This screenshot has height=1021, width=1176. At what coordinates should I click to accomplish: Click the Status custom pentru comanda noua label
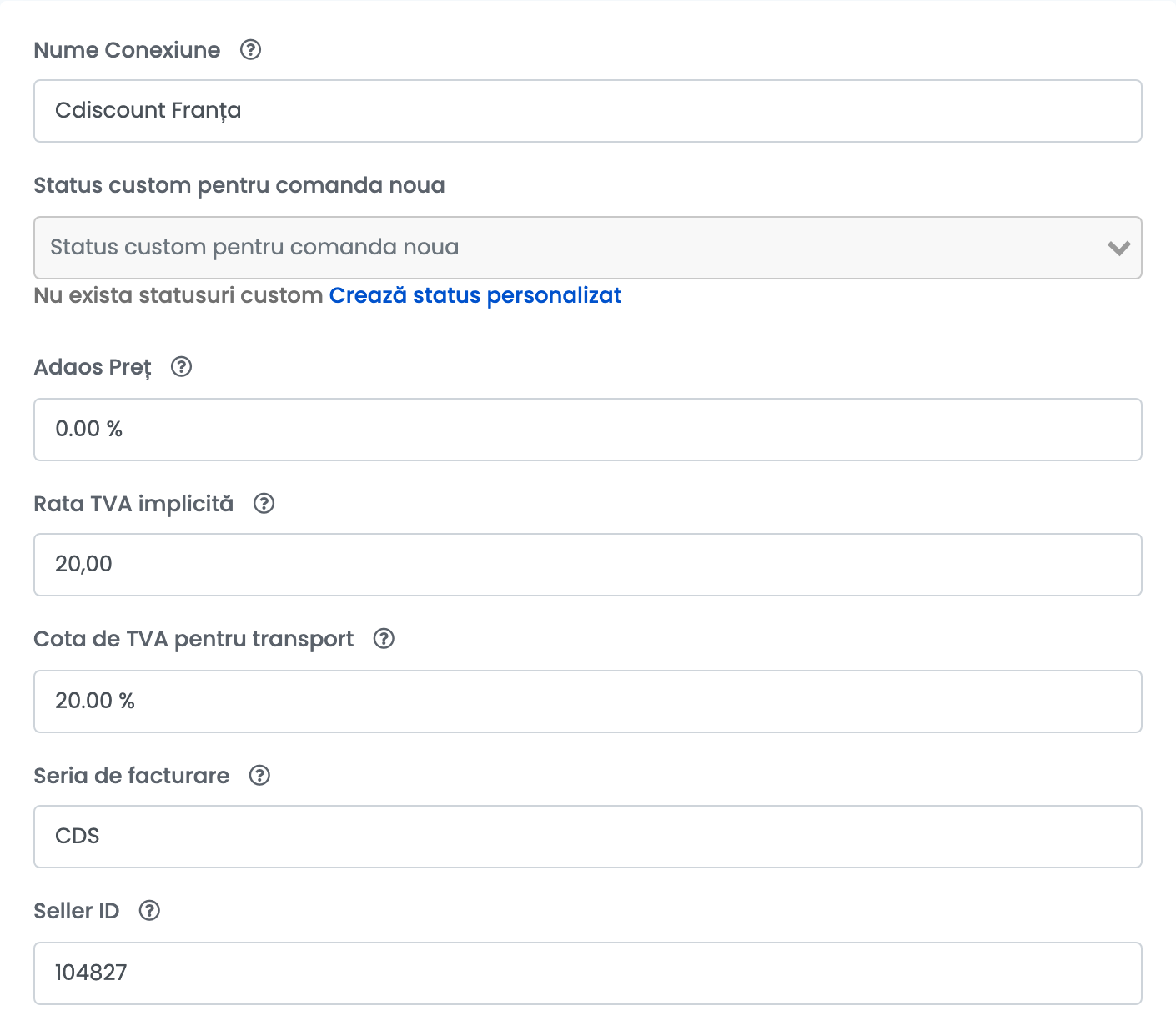pyautogui.click(x=239, y=185)
